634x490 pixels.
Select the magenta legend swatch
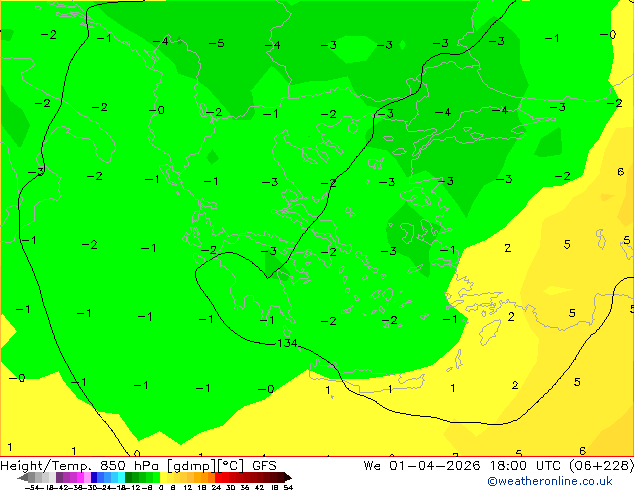80,478
